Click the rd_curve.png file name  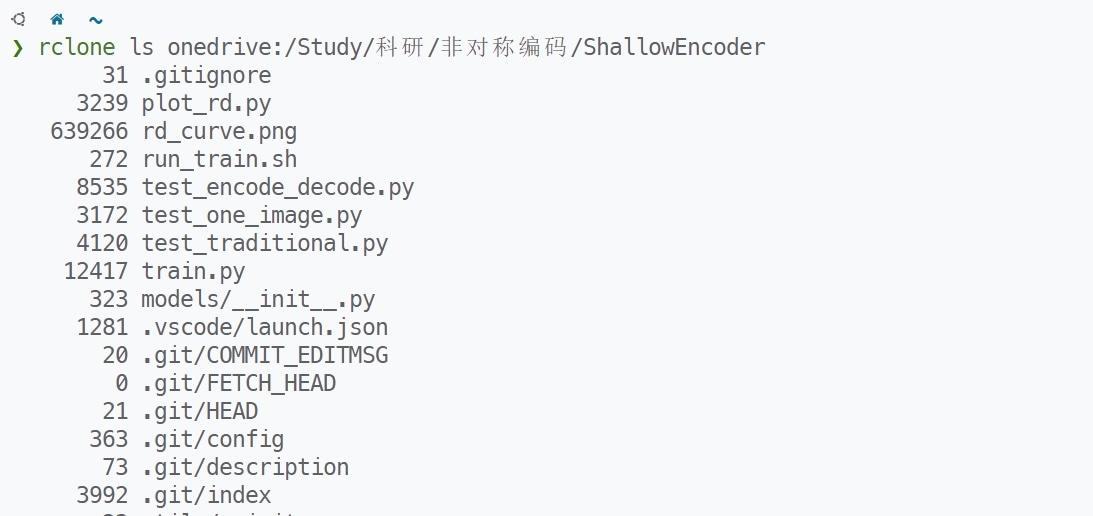[220, 132]
